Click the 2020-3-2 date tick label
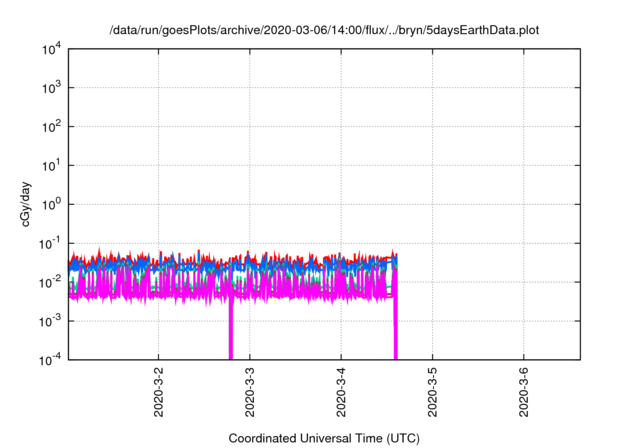 [158, 392]
